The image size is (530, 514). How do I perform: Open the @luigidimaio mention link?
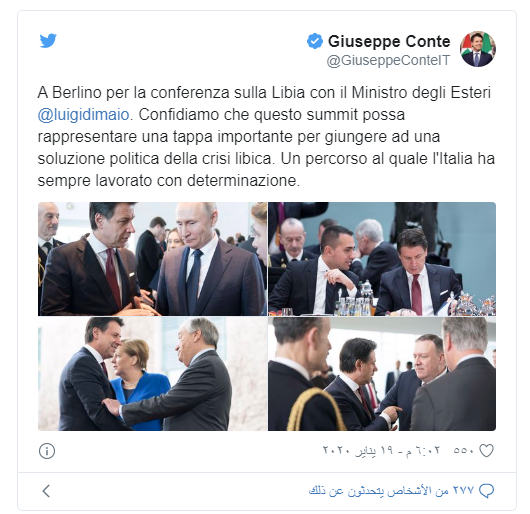[83, 115]
